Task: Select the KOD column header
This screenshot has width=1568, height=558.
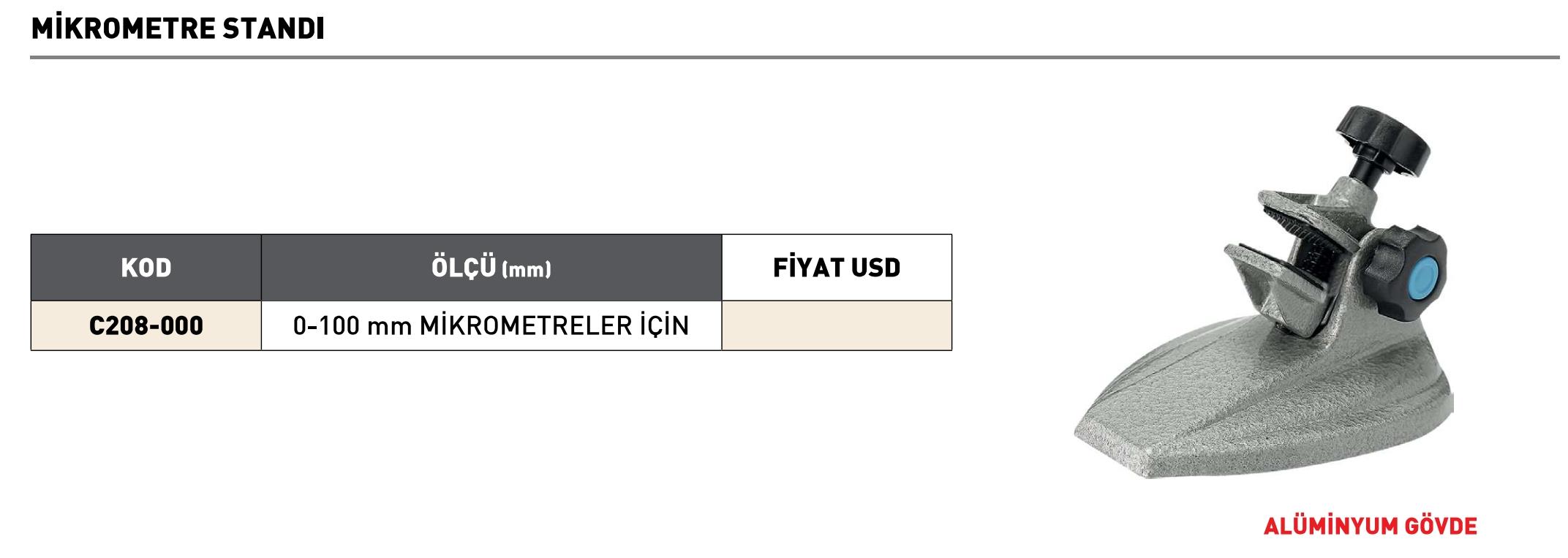Action: [146, 268]
